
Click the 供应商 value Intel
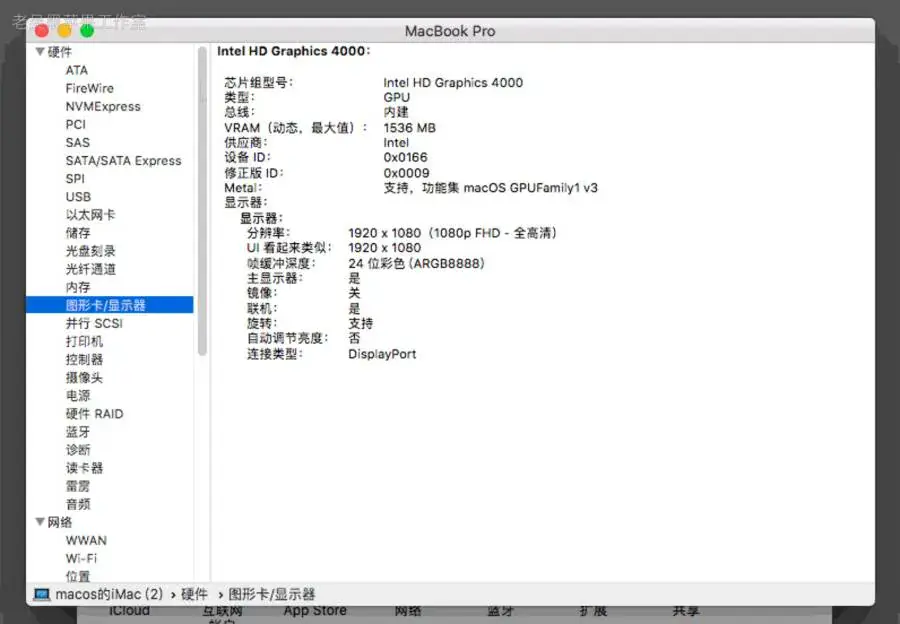[396, 142]
